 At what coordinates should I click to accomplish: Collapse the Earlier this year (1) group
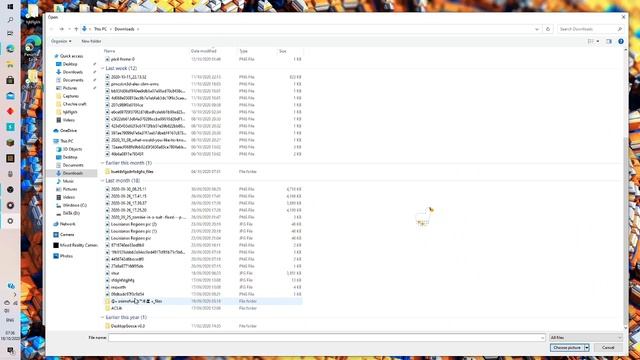[103, 317]
